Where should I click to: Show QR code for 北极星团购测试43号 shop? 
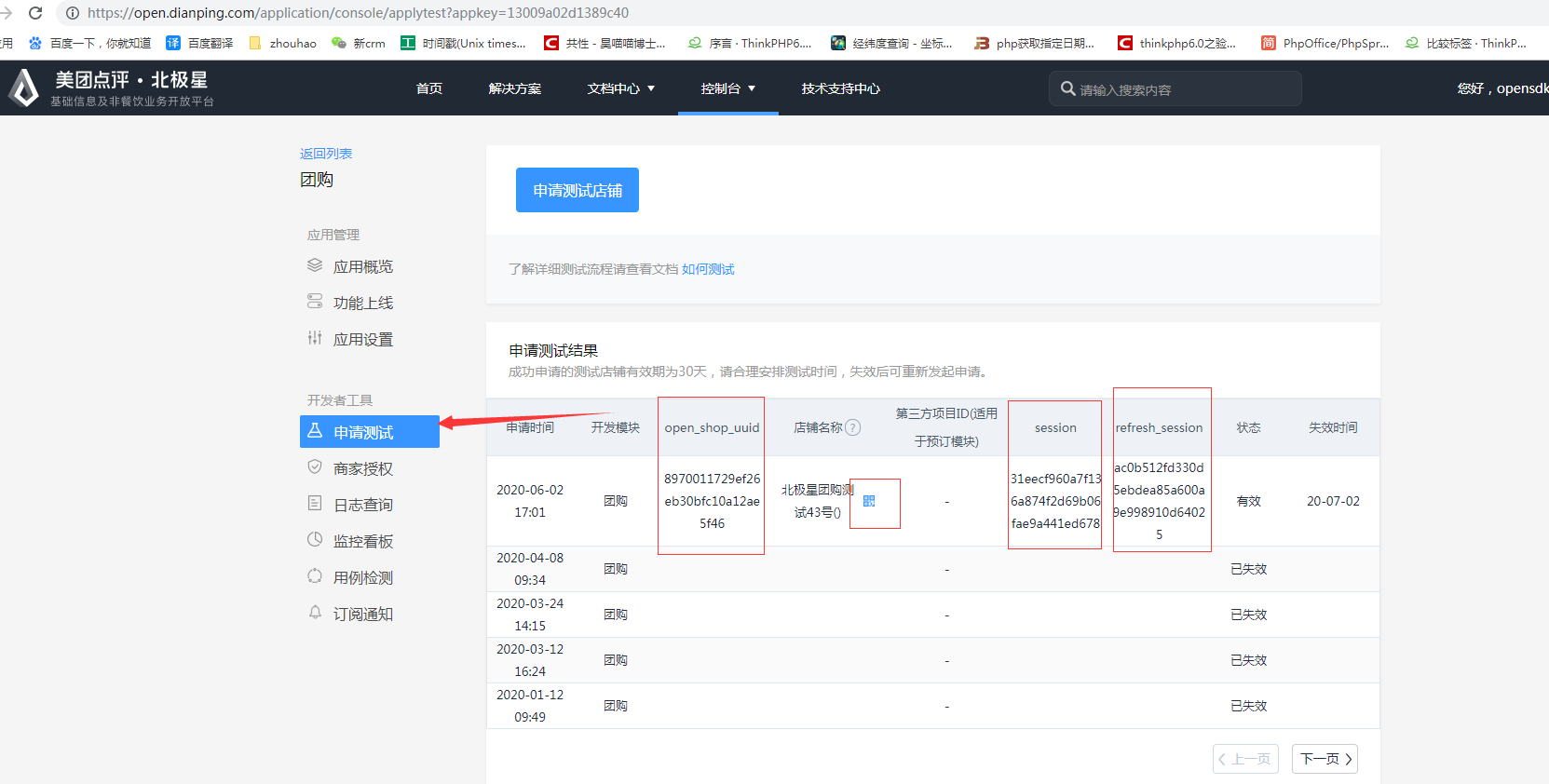click(x=869, y=501)
